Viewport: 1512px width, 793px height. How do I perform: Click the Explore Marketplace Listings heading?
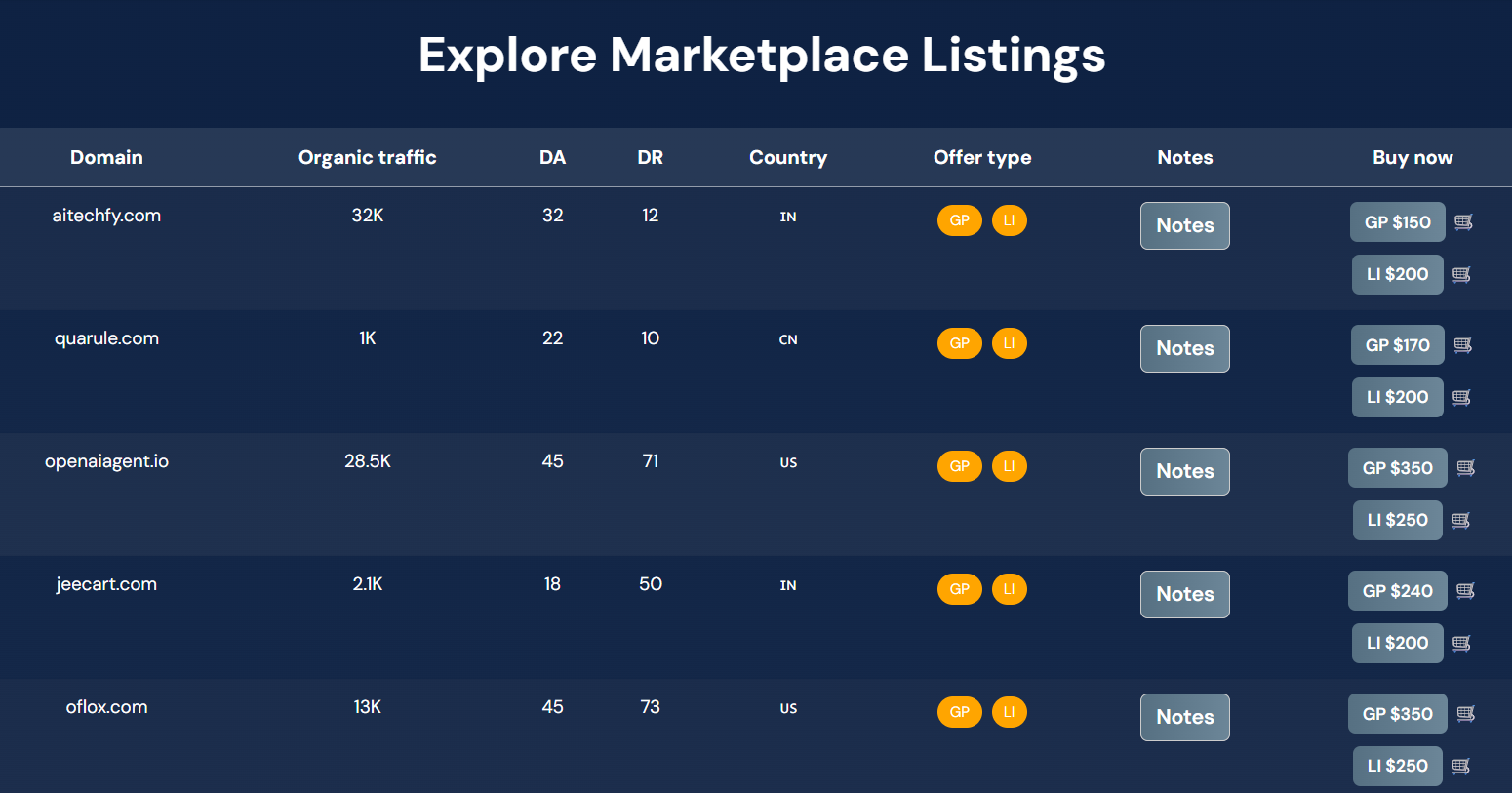pos(762,56)
